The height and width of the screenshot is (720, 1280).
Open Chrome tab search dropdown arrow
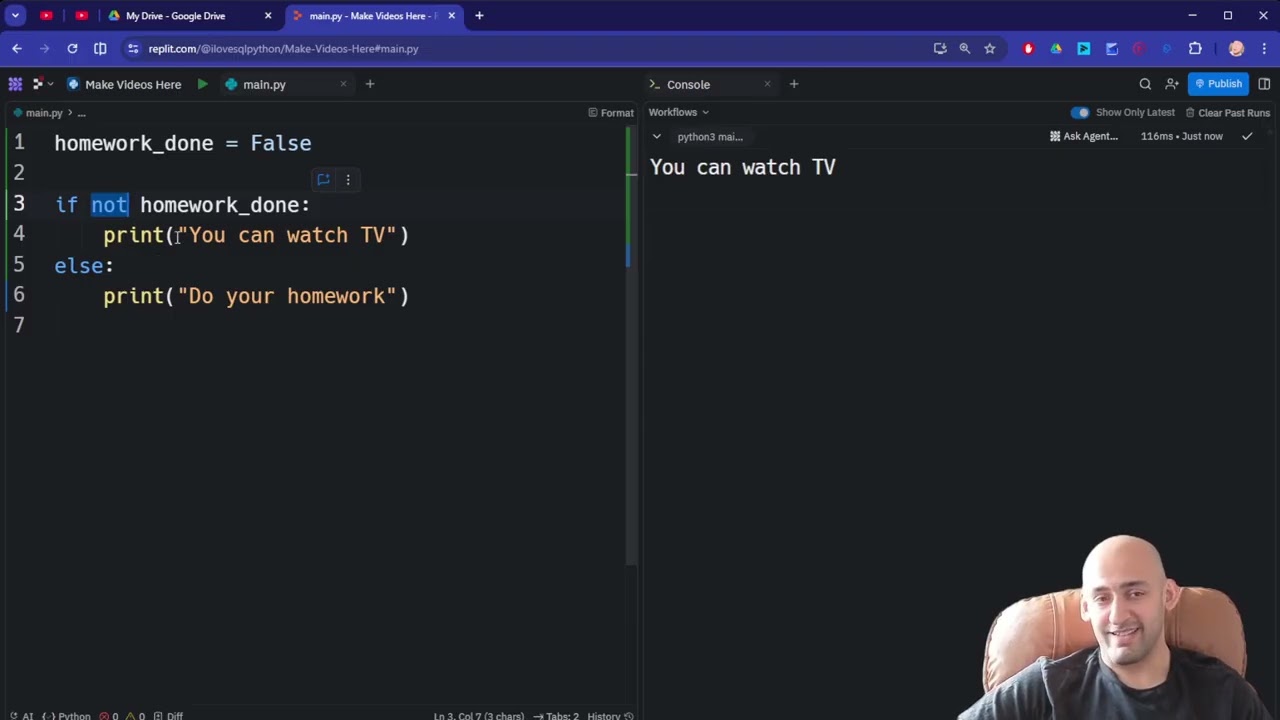15,16
